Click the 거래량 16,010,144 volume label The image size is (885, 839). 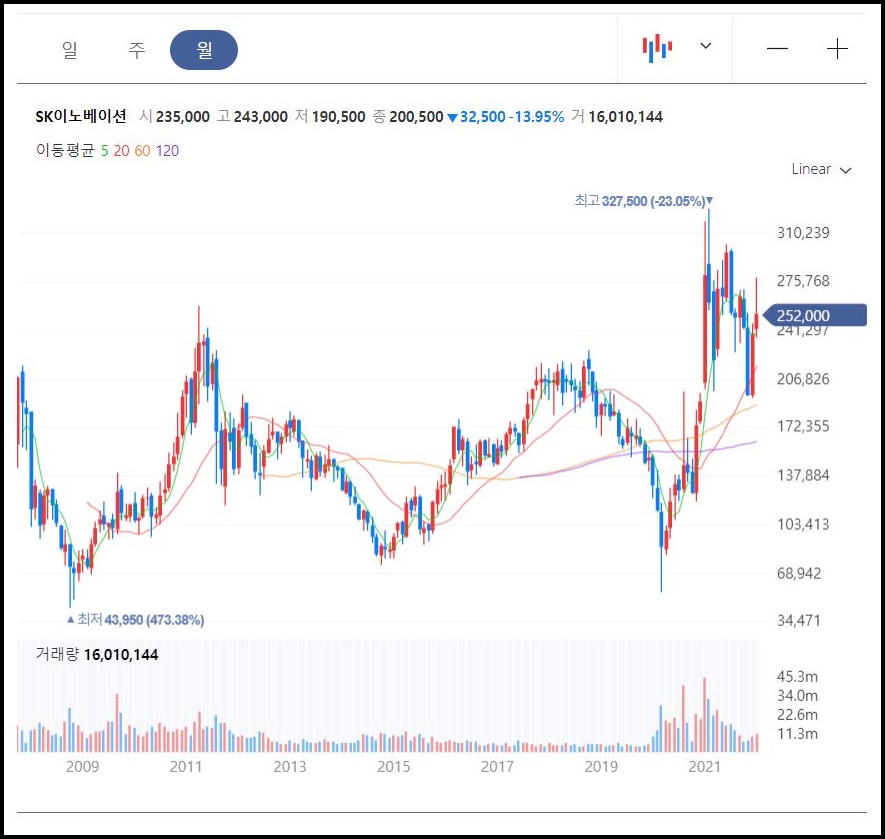(97, 654)
